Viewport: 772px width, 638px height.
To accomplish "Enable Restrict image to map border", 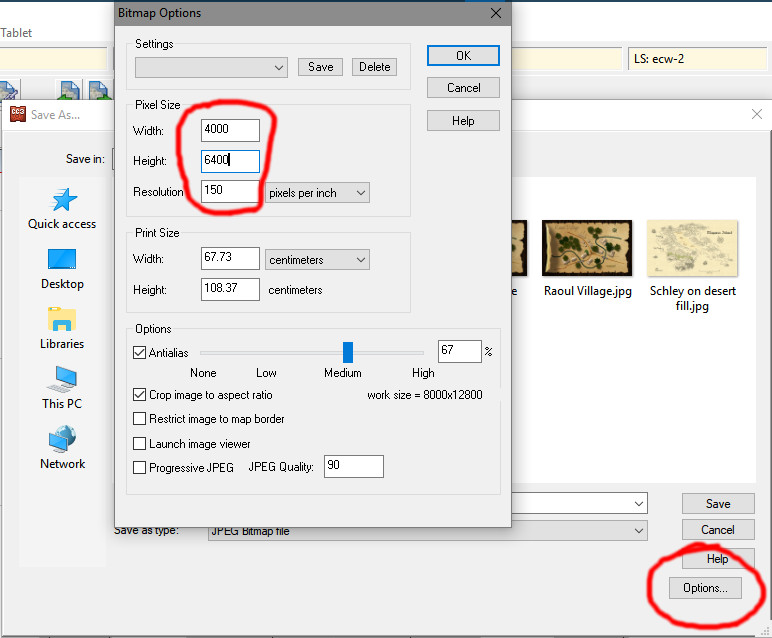I will coord(140,419).
